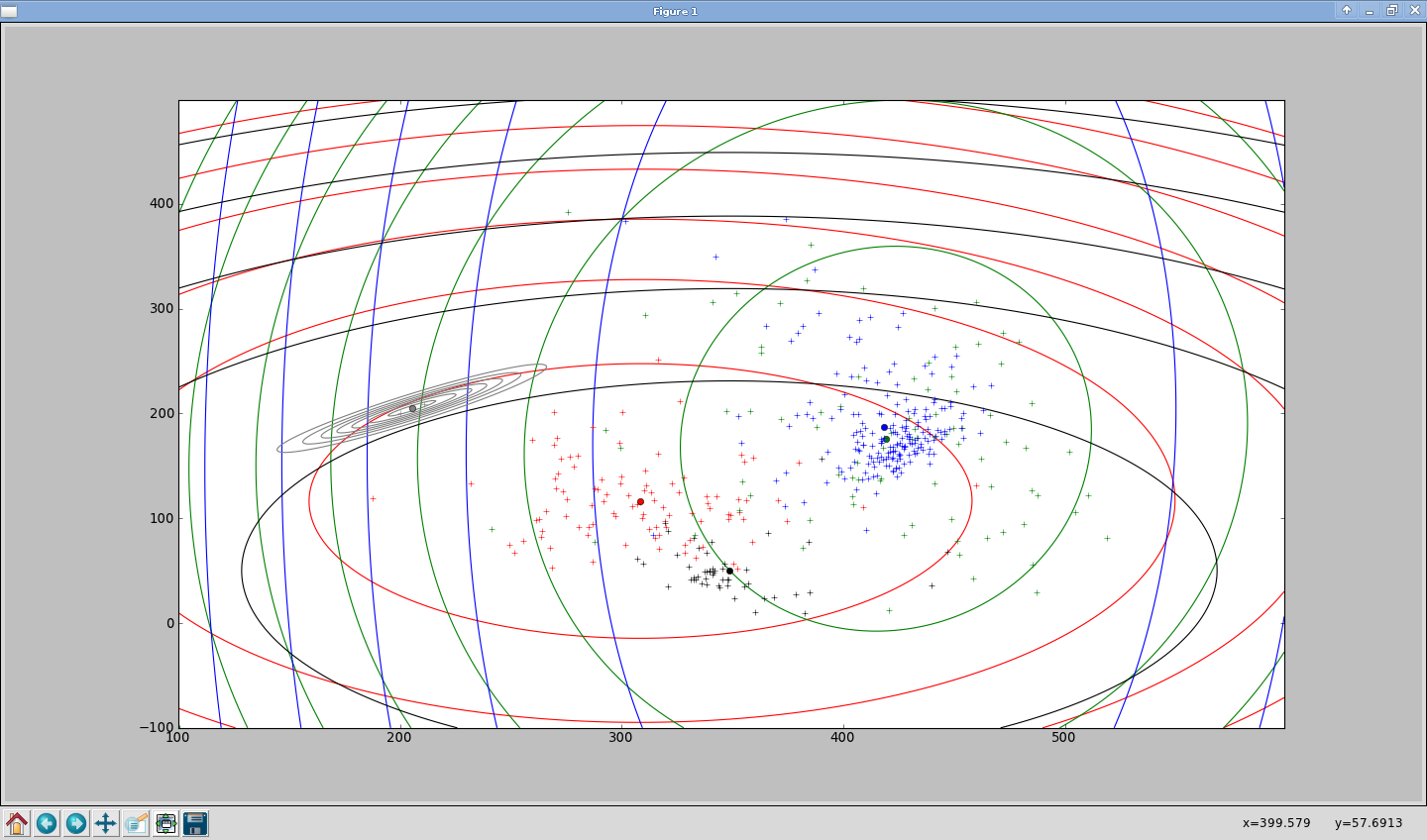Click the 500 tick label on x-axis
Screen dimensions: 1427x840
pyautogui.click(x=1062, y=737)
